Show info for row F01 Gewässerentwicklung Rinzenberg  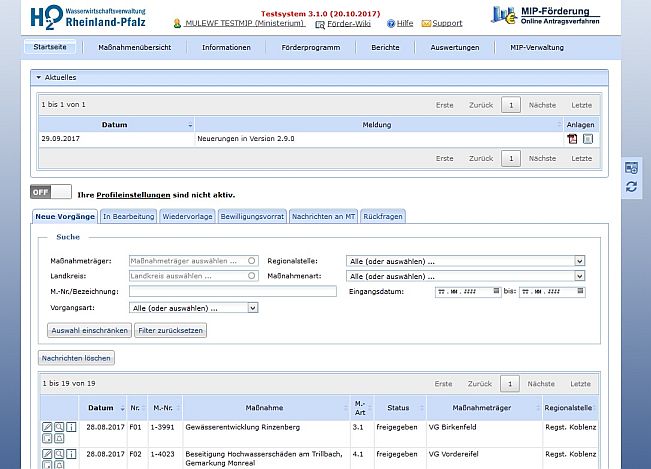point(71,427)
